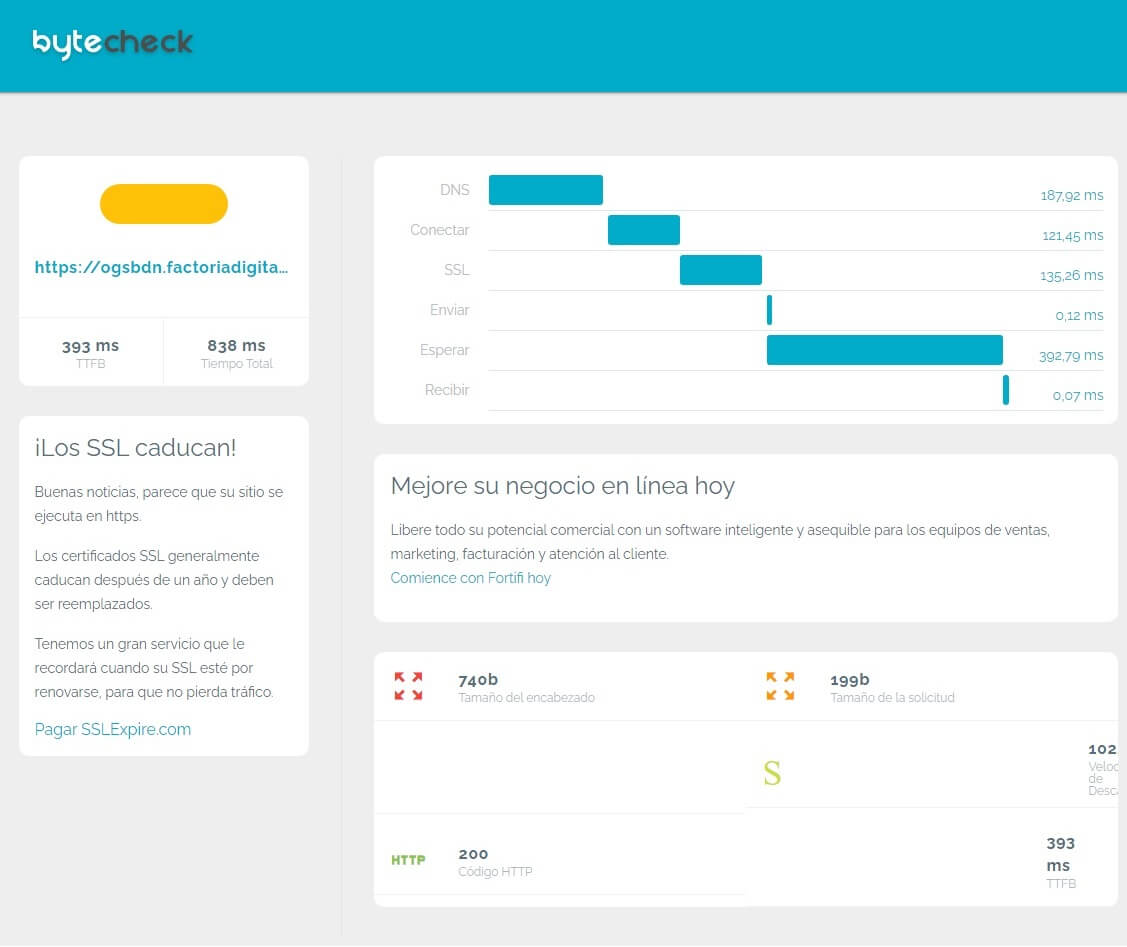Click the Tamaño del encabezado label
The height and width of the screenshot is (947, 1127).
[526, 698]
